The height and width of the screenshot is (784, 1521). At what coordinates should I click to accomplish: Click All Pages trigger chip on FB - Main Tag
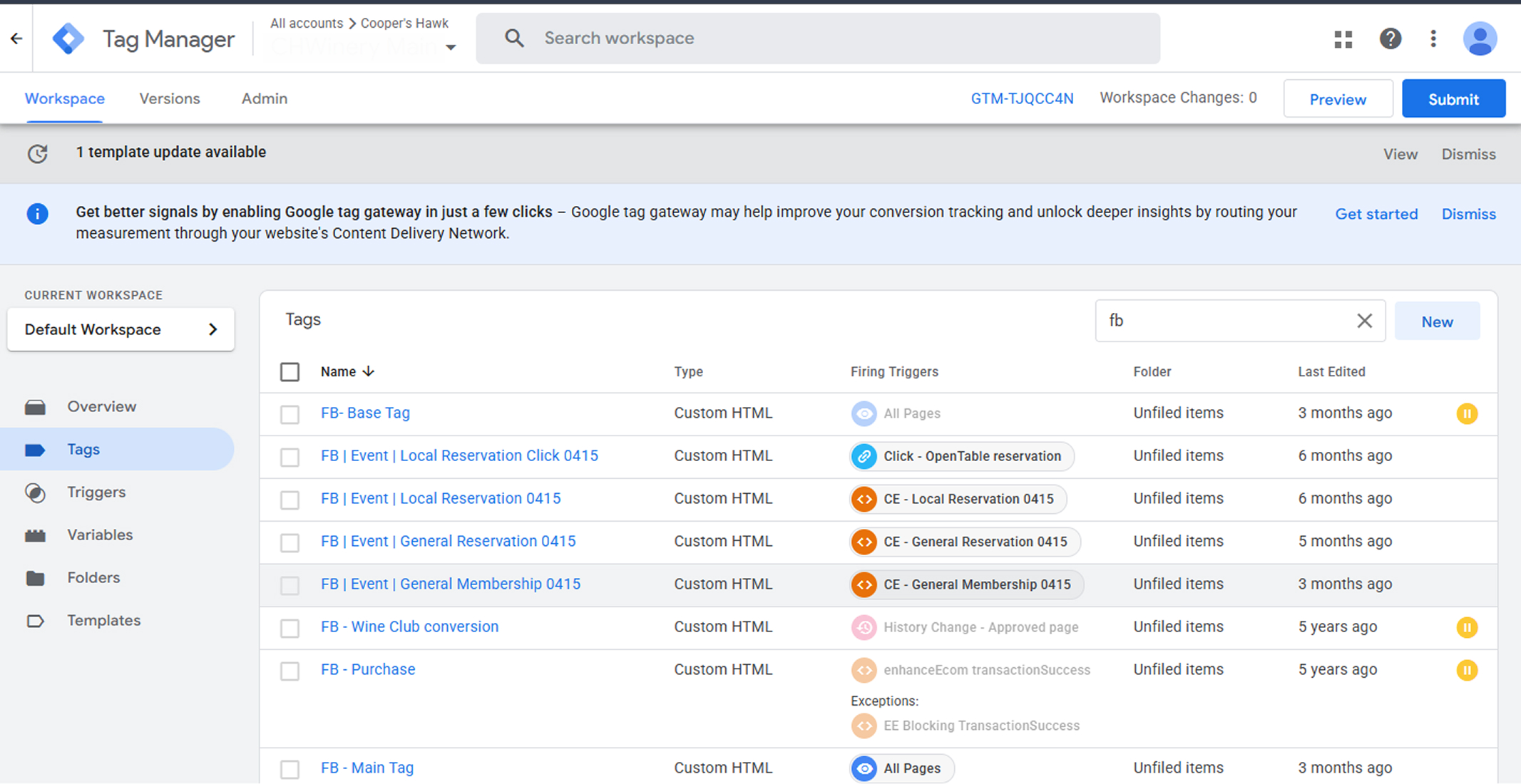point(902,768)
